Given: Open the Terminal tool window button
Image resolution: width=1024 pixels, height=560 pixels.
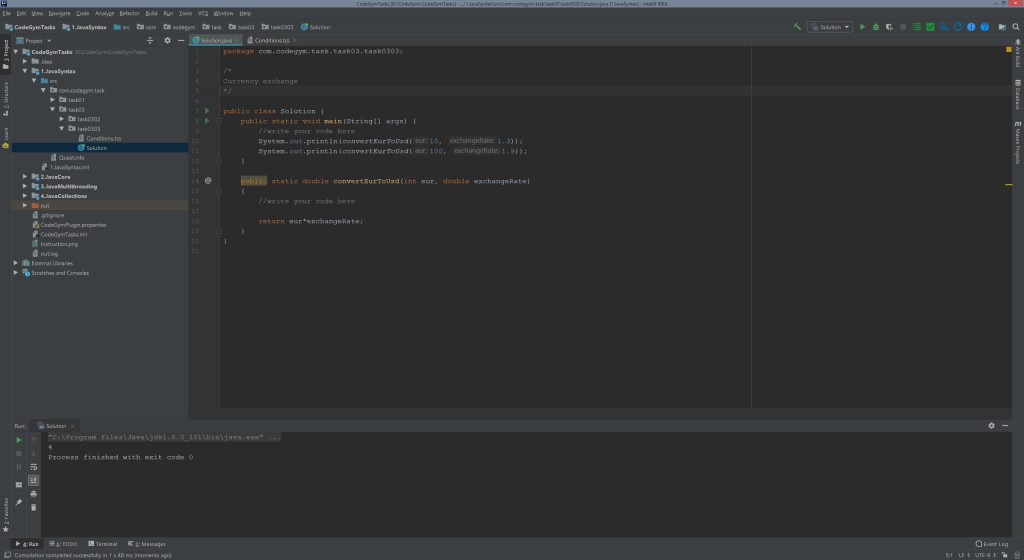Looking at the screenshot, I should [x=104, y=544].
